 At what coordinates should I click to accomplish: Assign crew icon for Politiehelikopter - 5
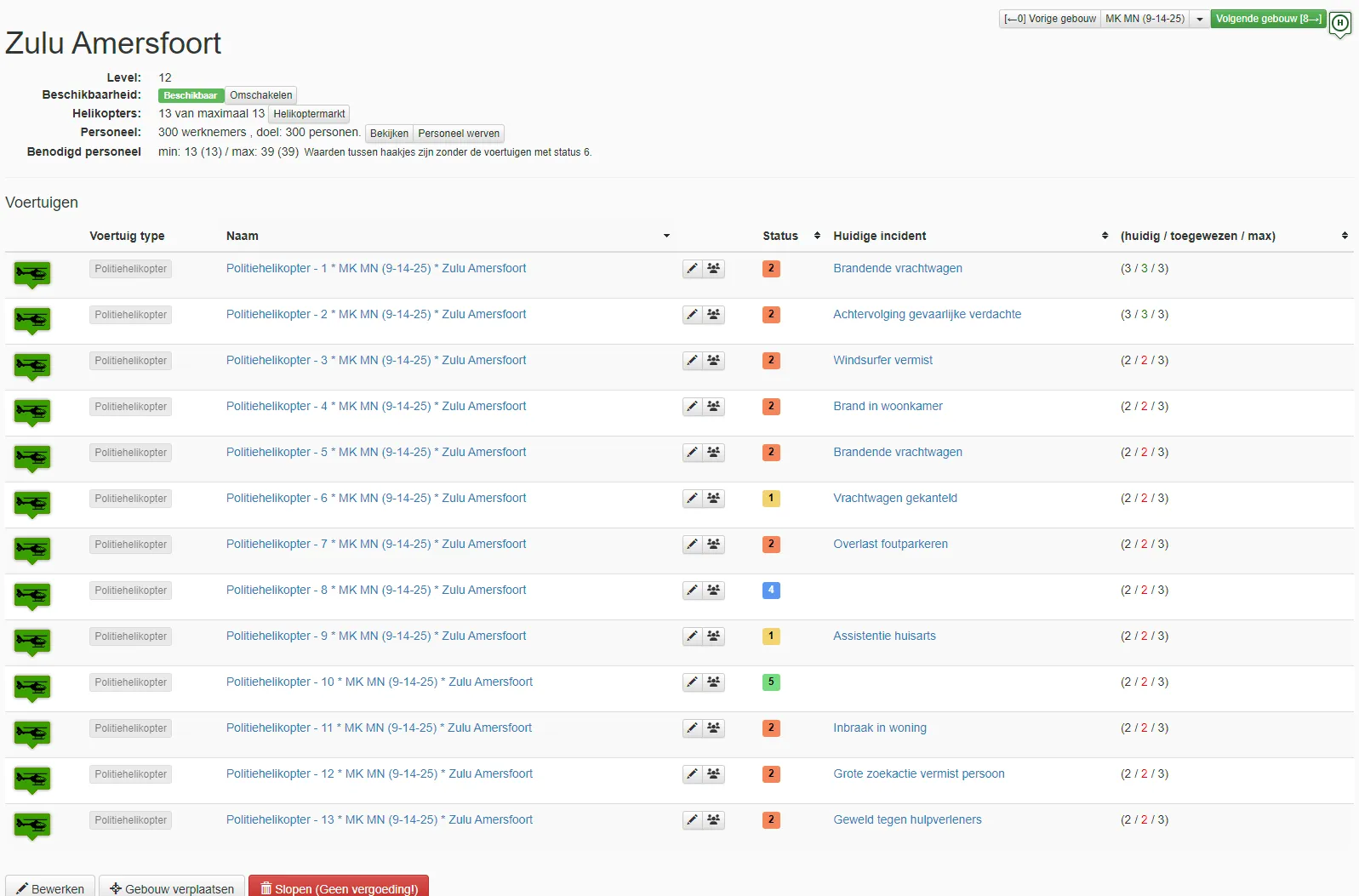(x=714, y=453)
